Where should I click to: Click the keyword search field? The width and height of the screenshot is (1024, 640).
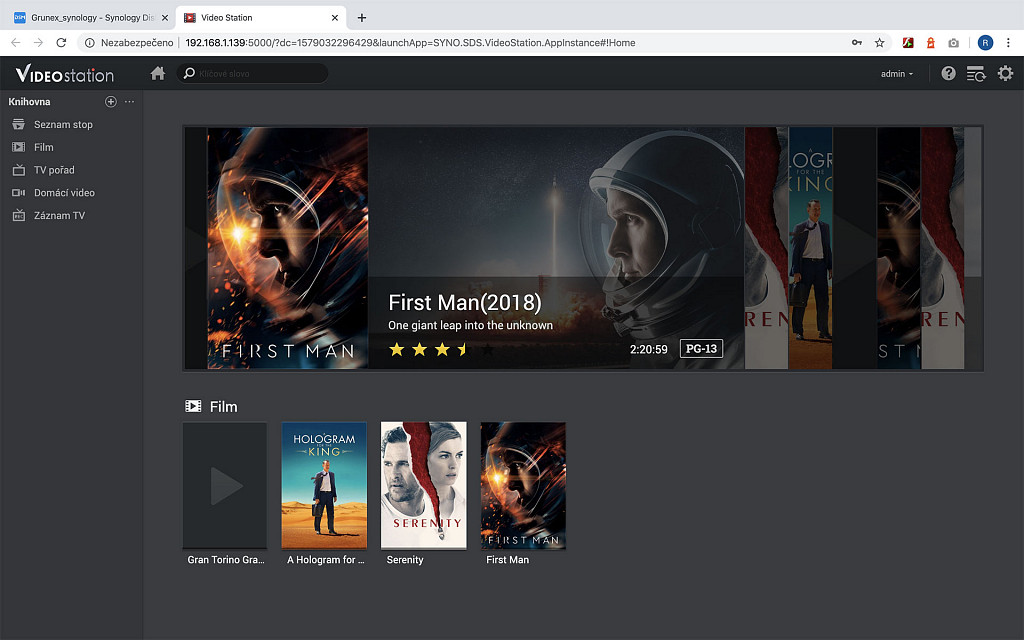click(260, 74)
